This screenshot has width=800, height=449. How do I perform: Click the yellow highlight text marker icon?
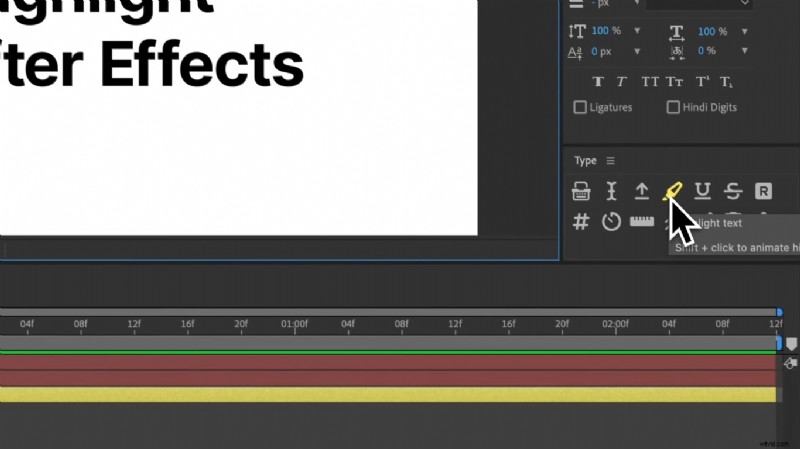point(672,191)
